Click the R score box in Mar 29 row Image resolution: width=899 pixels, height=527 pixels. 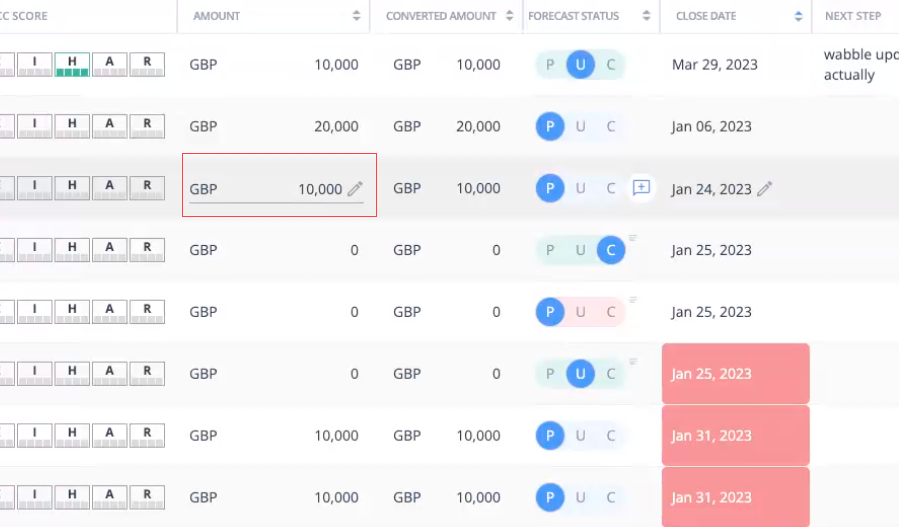(x=147, y=64)
